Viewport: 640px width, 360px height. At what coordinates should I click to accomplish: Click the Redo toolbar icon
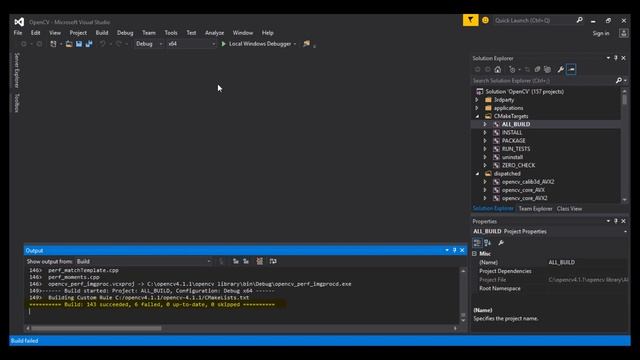coord(118,44)
